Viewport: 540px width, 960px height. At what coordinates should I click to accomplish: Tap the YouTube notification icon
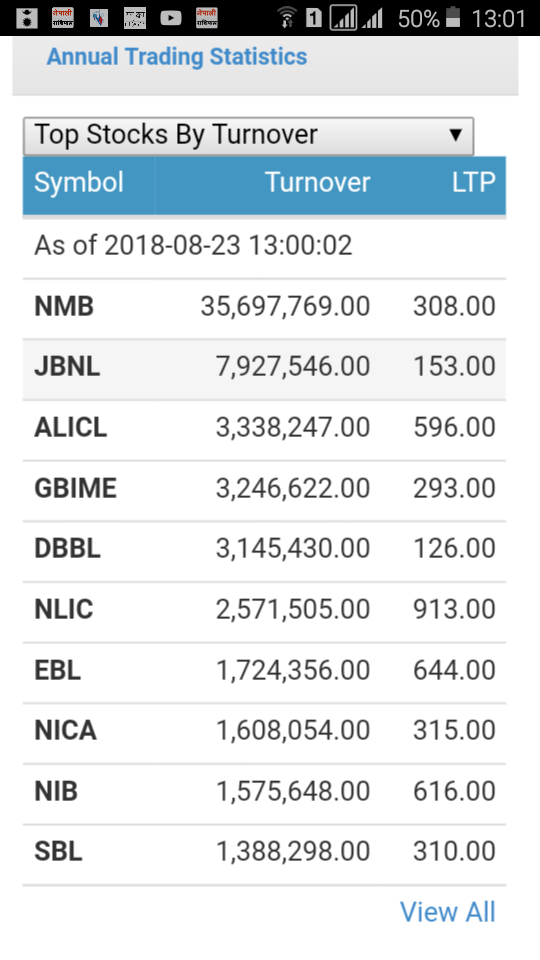click(171, 18)
